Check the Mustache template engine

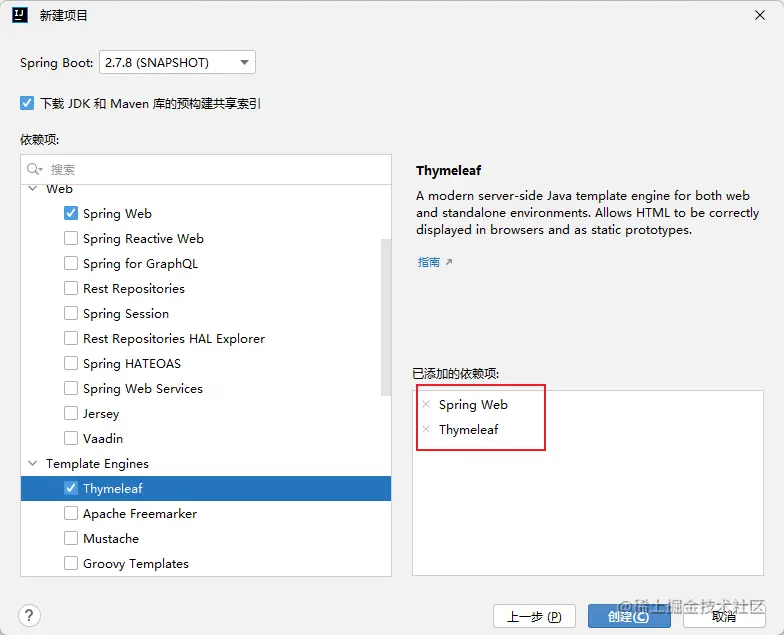coord(71,538)
